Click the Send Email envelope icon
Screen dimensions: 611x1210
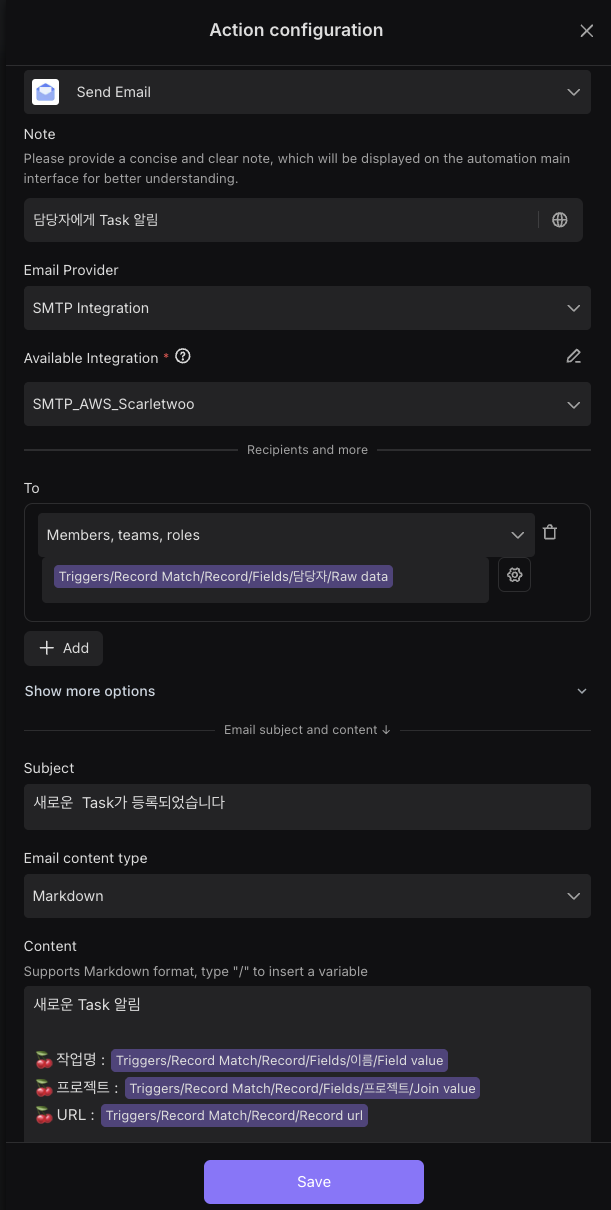pos(45,92)
